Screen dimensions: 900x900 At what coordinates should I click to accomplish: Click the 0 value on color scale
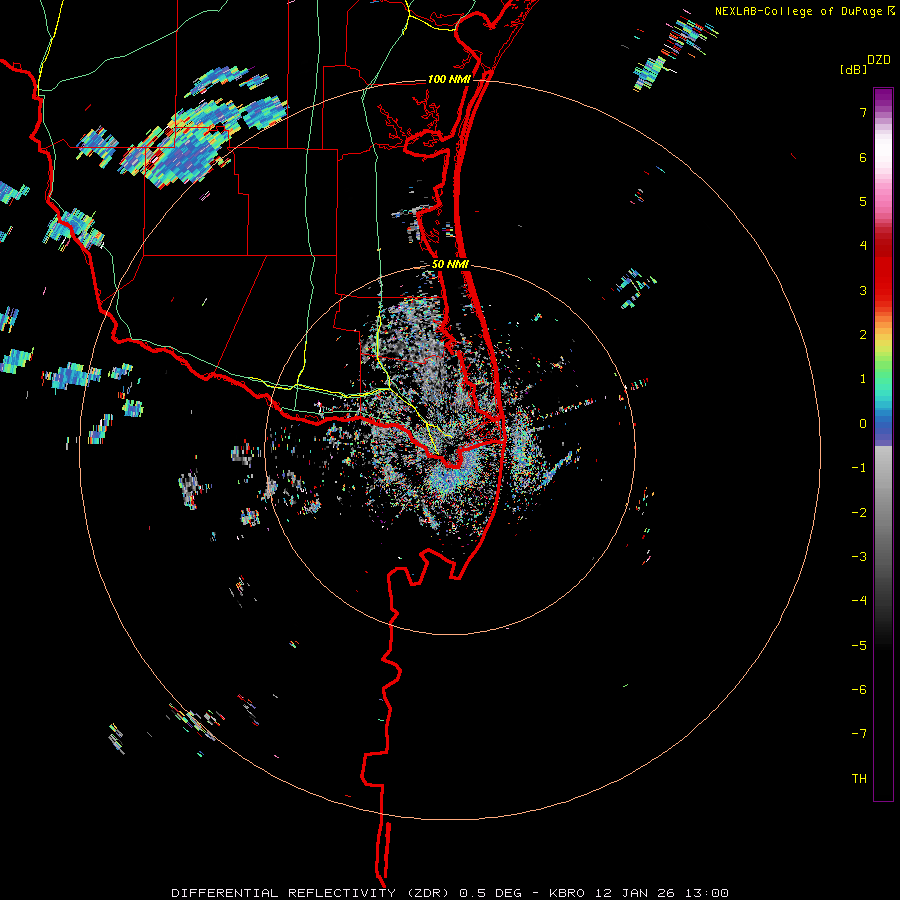click(x=863, y=424)
